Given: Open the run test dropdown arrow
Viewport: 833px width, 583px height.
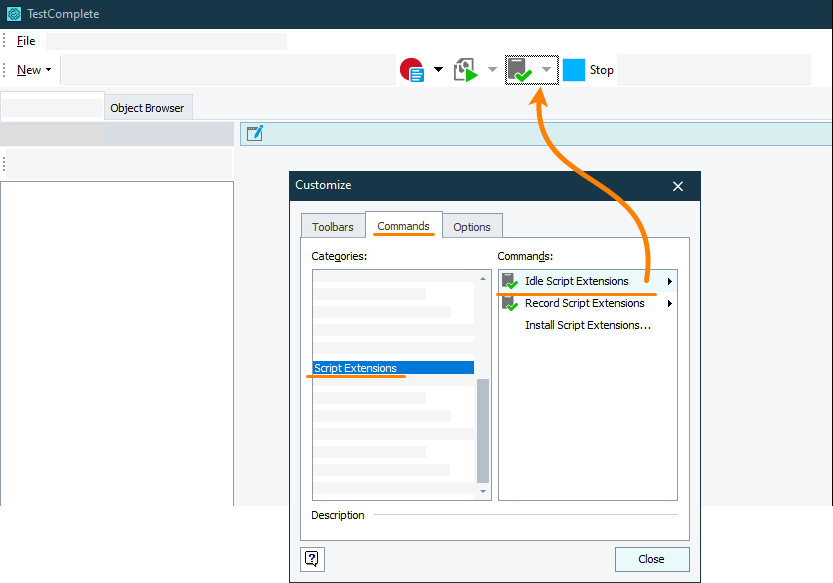Looking at the screenshot, I should (492, 70).
